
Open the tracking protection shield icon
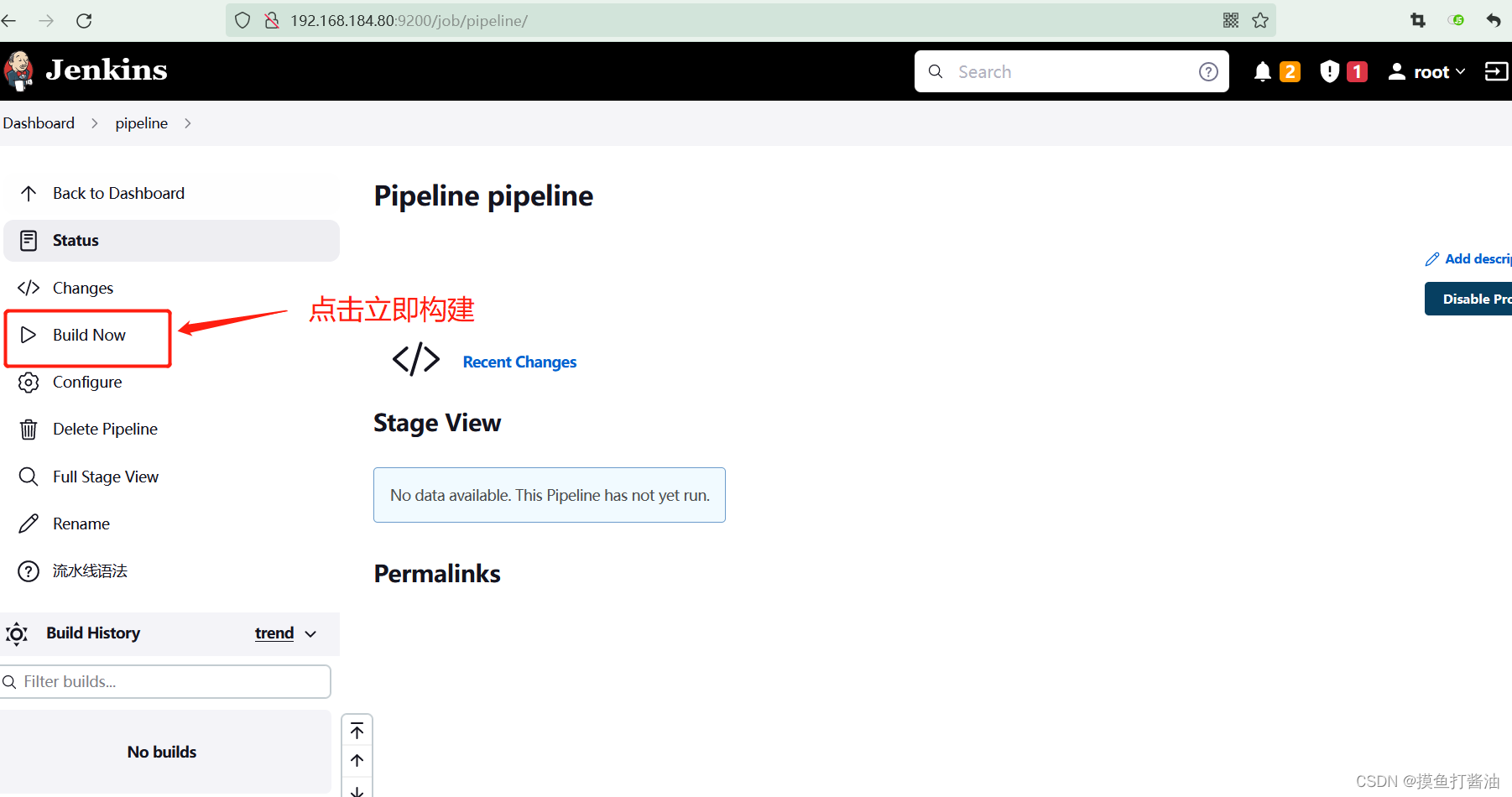[242, 21]
